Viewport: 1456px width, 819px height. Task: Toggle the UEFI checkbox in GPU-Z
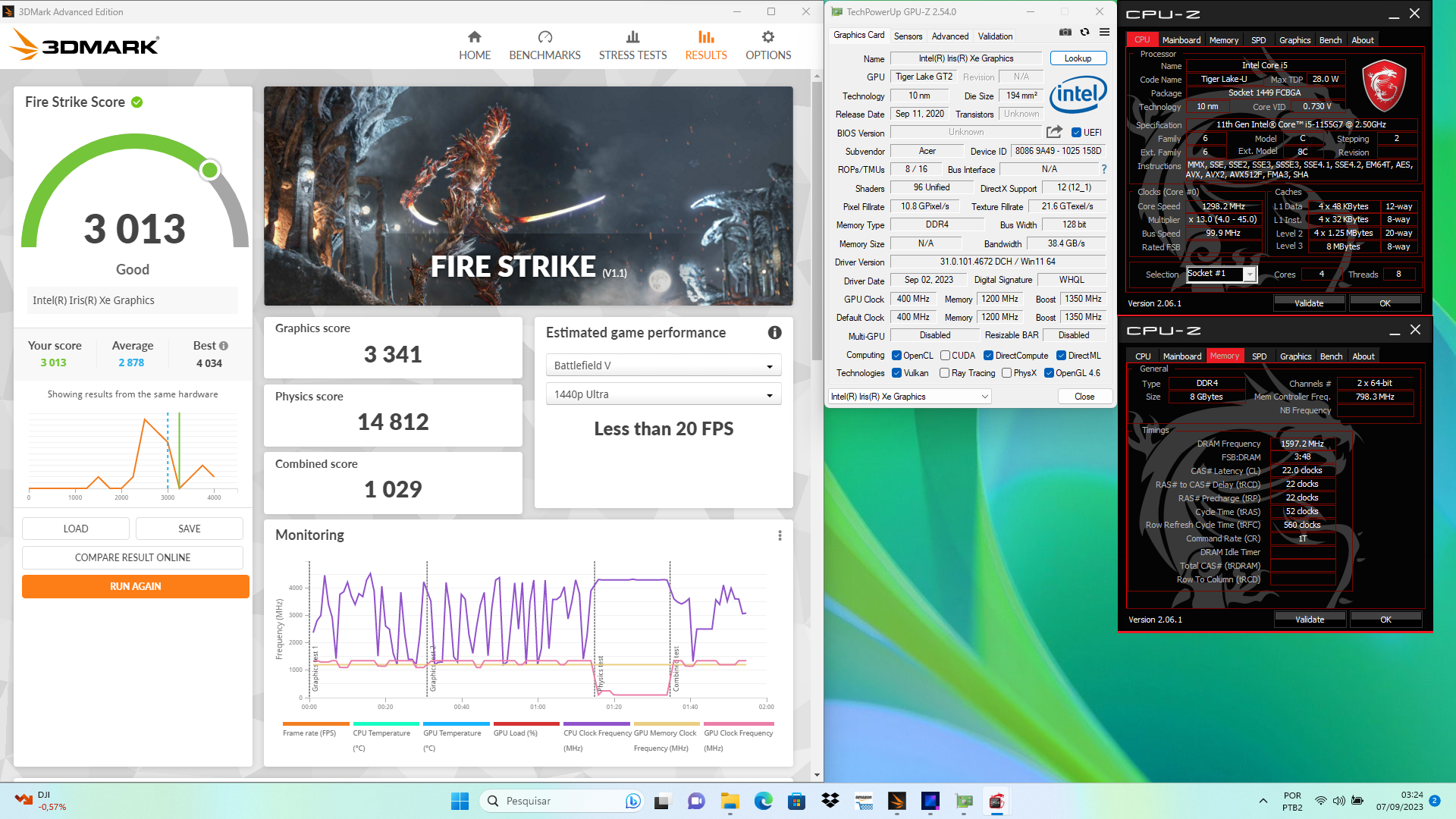1076,133
